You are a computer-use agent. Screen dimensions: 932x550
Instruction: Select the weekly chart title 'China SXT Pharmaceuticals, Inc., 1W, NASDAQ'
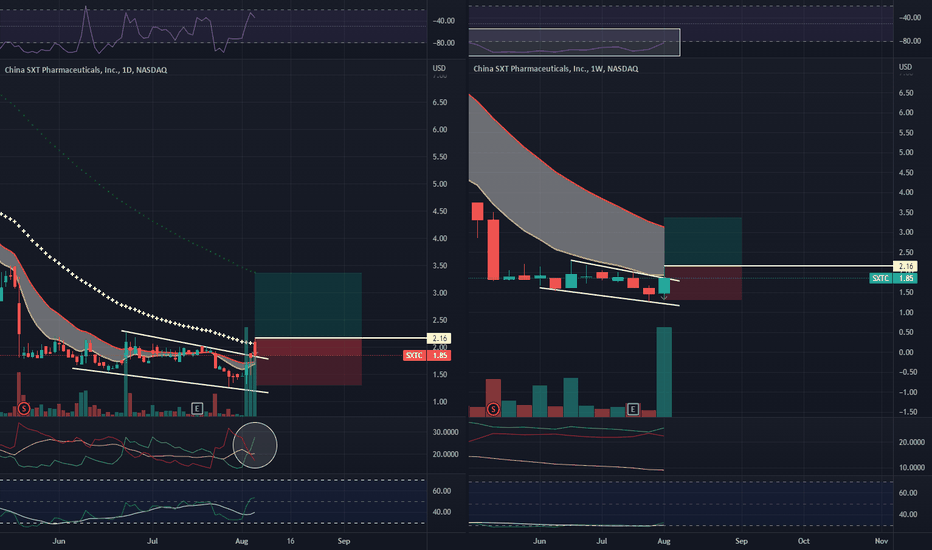click(x=556, y=69)
